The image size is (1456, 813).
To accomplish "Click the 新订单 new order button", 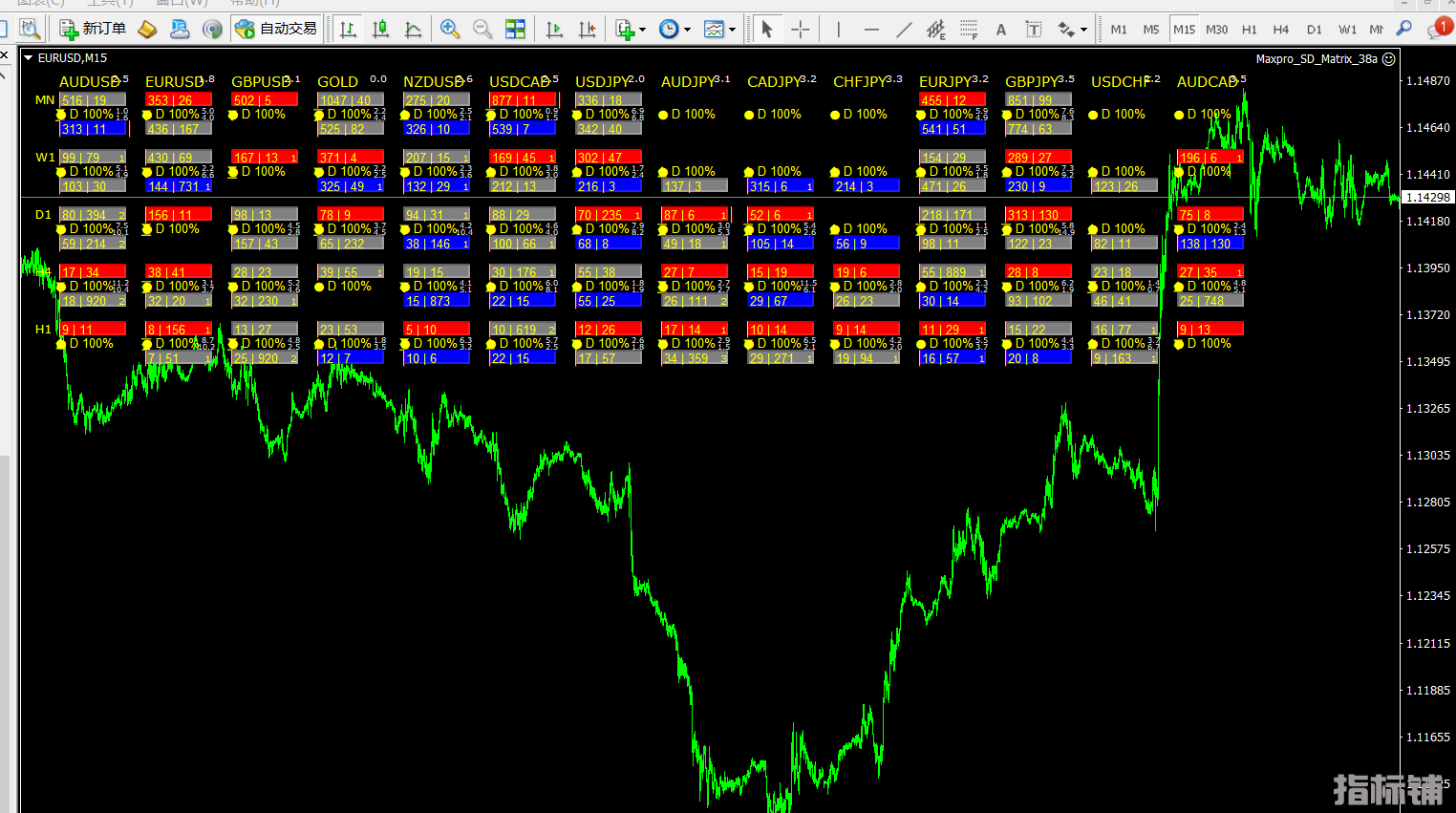I will click(93, 30).
